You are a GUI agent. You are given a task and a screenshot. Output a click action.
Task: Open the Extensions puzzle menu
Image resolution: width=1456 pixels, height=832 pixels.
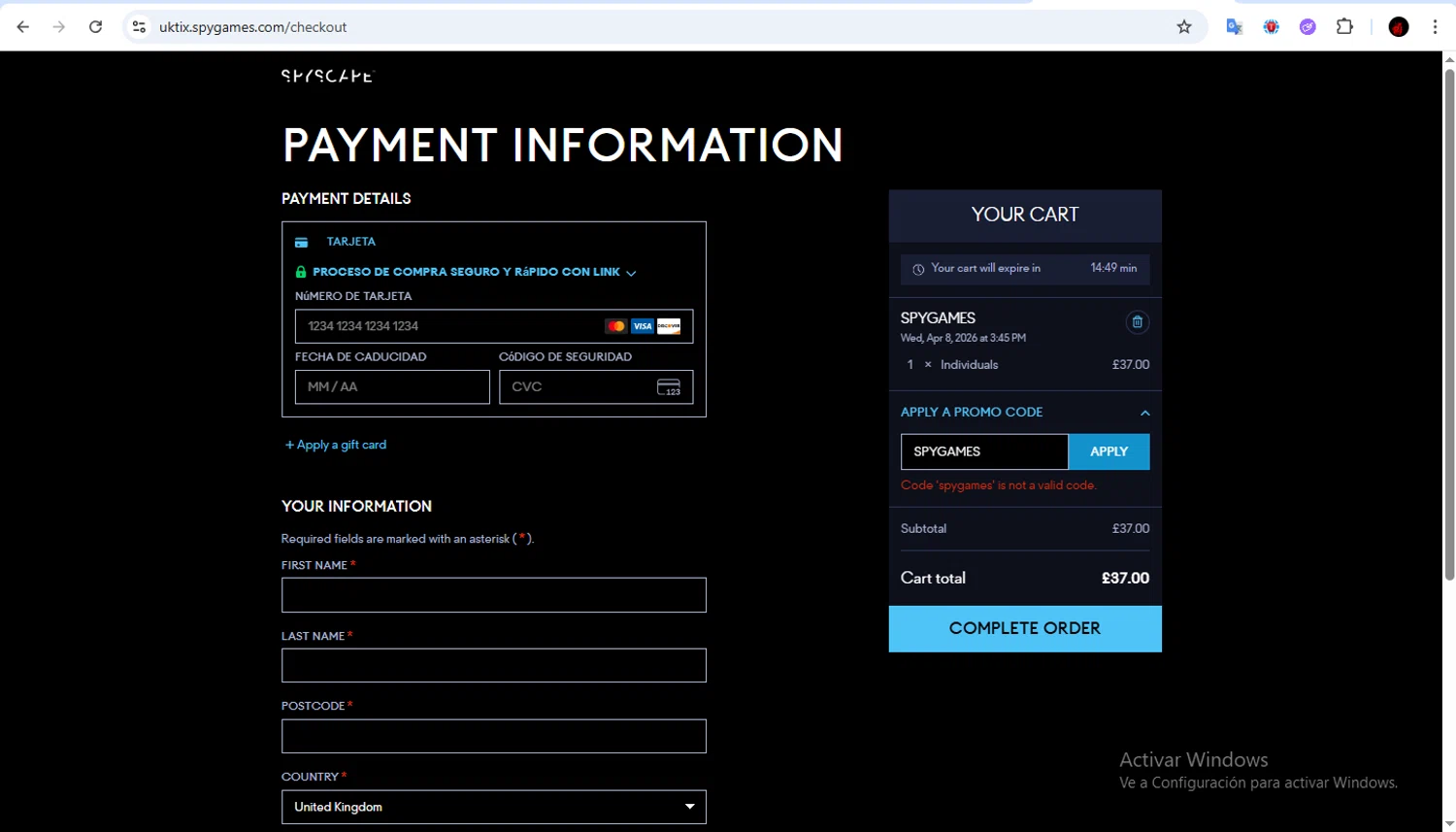click(x=1344, y=27)
